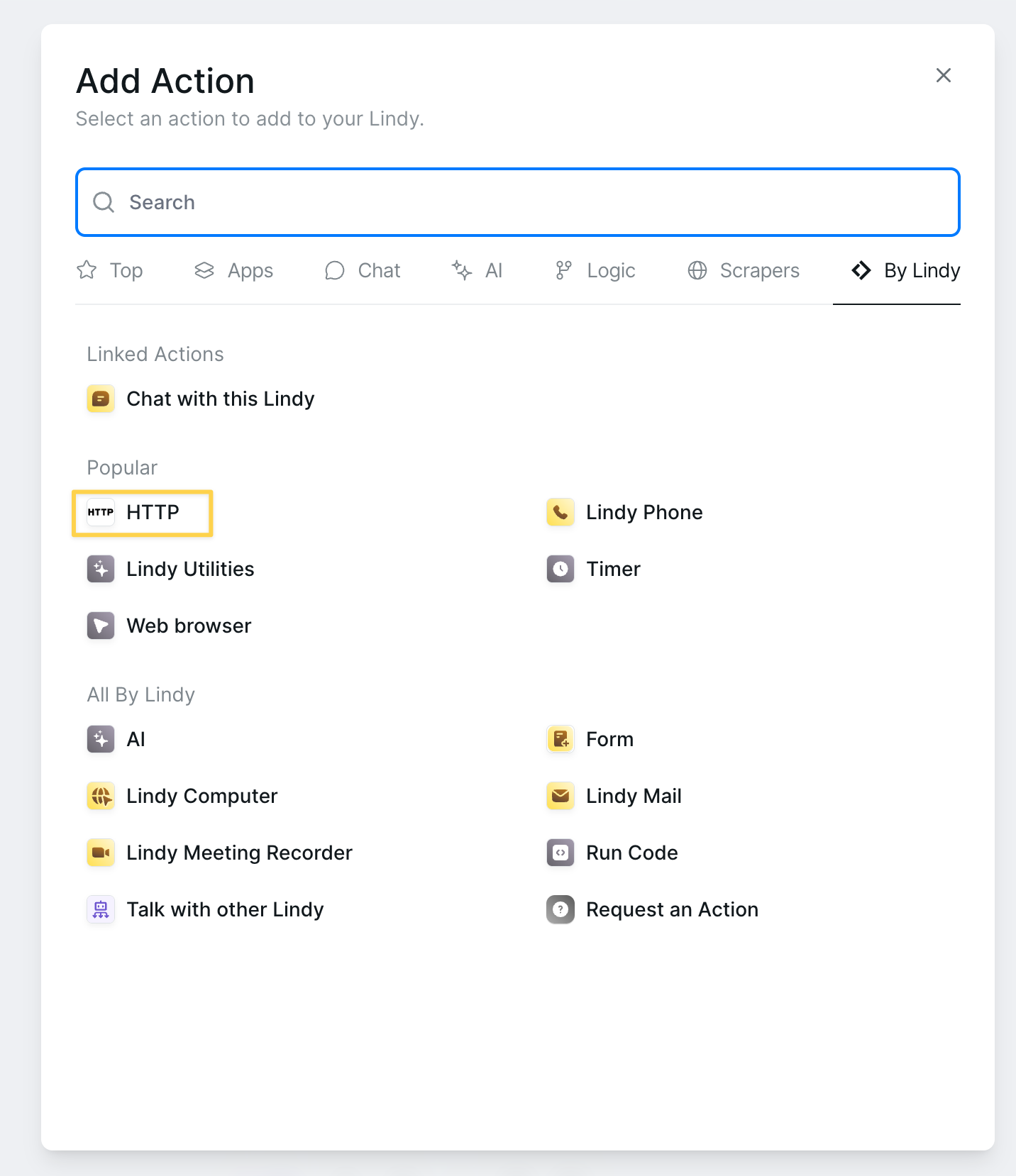Select the Lindy Mail label
1016x1176 pixels.
pos(634,796)
